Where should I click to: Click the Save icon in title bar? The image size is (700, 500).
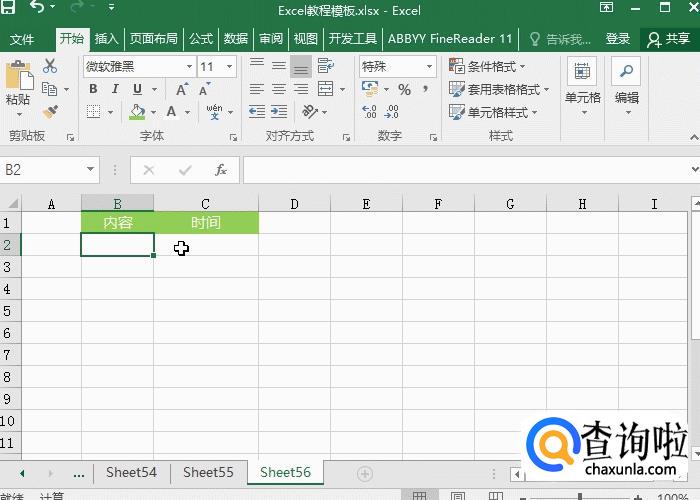pyautogui.click(x=8, y=6)
